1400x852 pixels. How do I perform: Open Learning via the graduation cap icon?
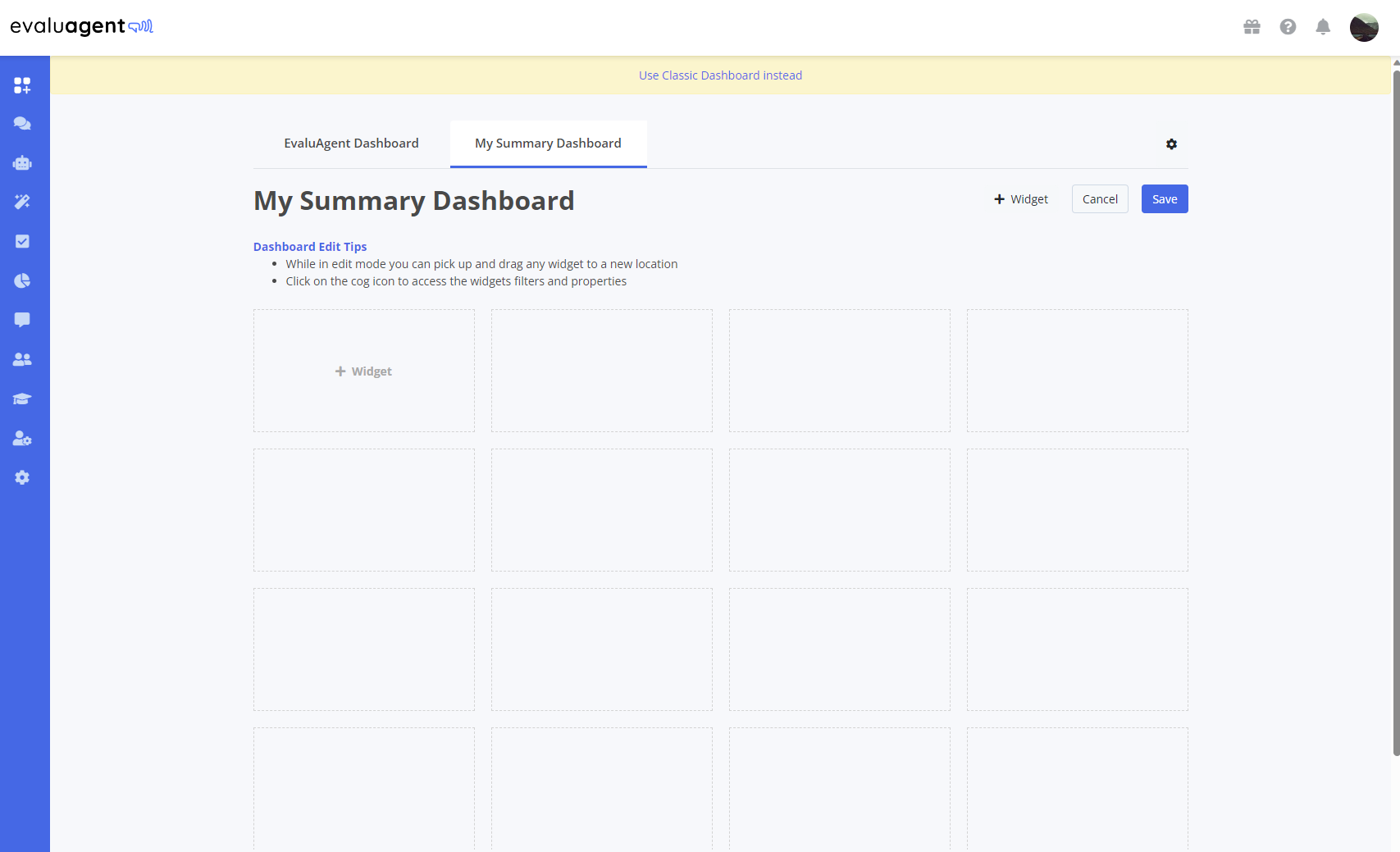click(22, 399)
